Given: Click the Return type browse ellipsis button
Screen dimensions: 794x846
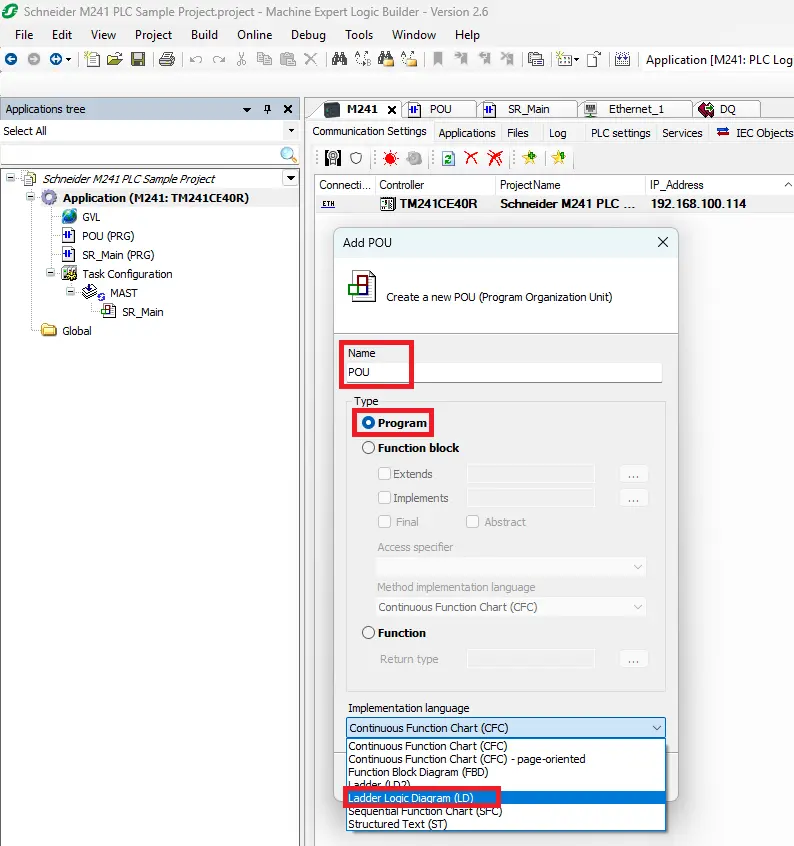Looking at the screenshot, I should click(x=633, y=659).
